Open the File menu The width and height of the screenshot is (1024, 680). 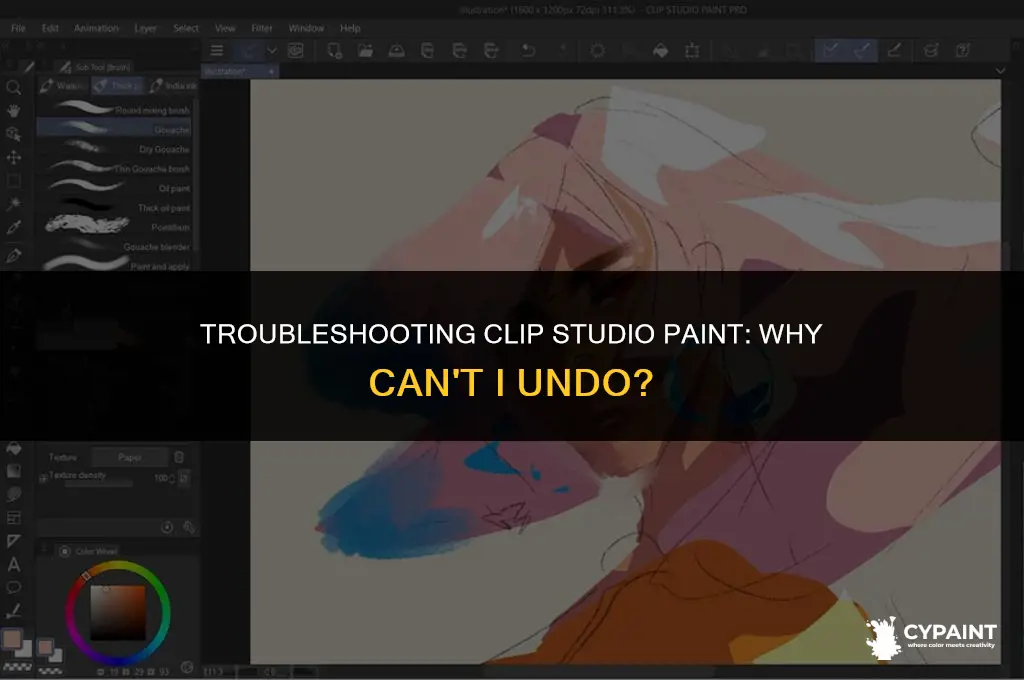pyautogui.click(x=18, y=28)
